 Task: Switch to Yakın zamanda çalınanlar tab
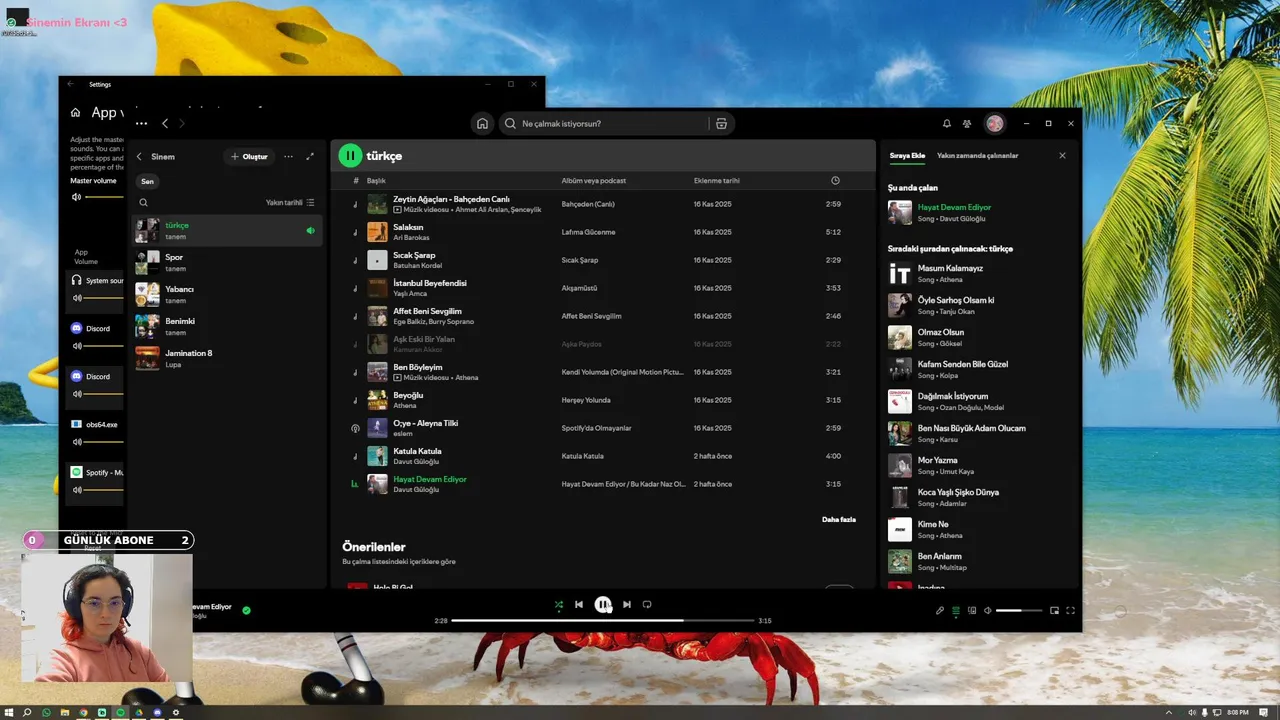(x=978, y=156)
